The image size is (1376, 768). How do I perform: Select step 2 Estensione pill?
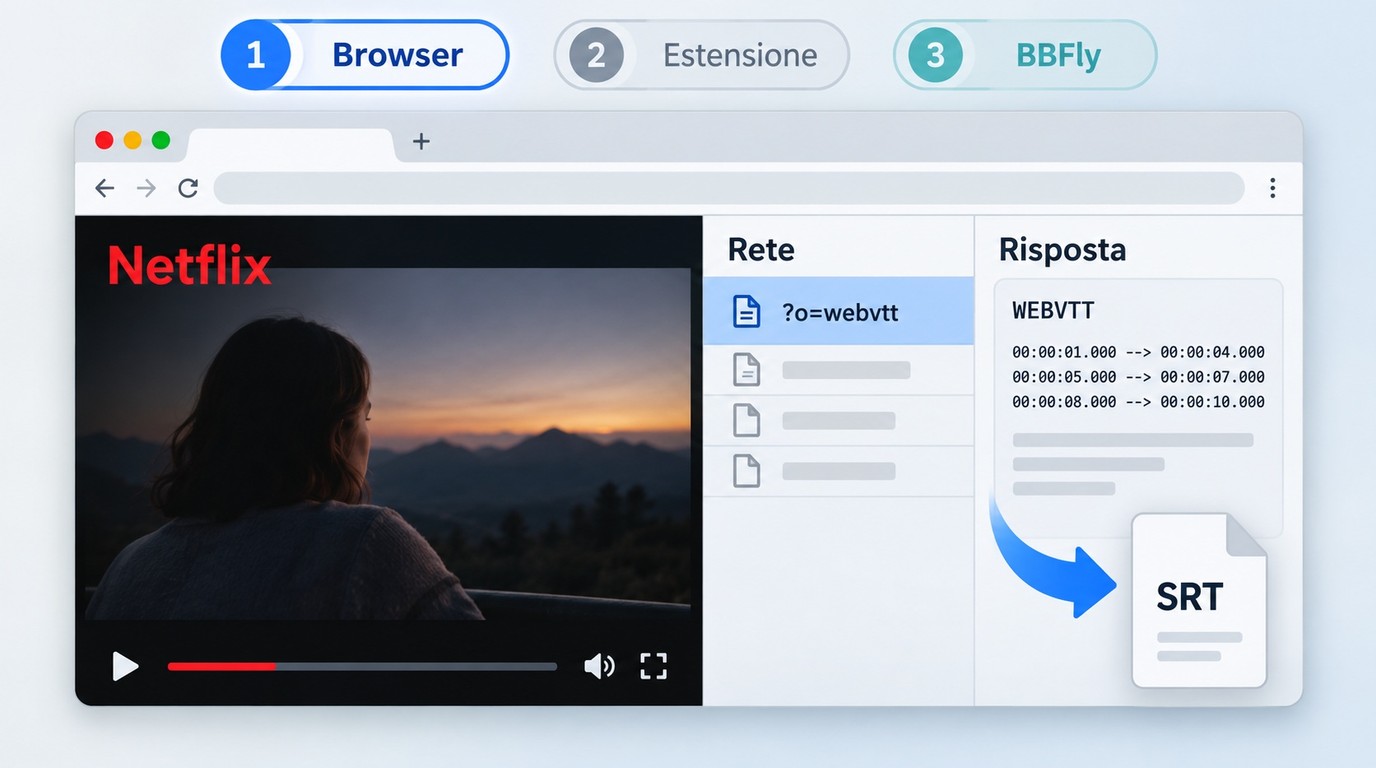pyautogui.click(x=702, y=54)
